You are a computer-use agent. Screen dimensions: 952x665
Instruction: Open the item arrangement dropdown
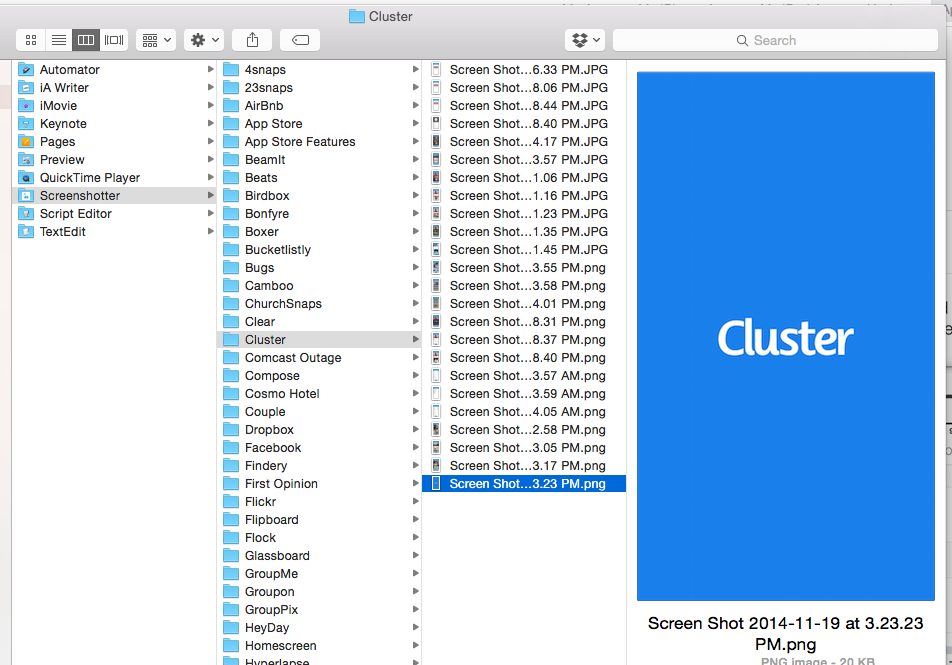(156, 40)
